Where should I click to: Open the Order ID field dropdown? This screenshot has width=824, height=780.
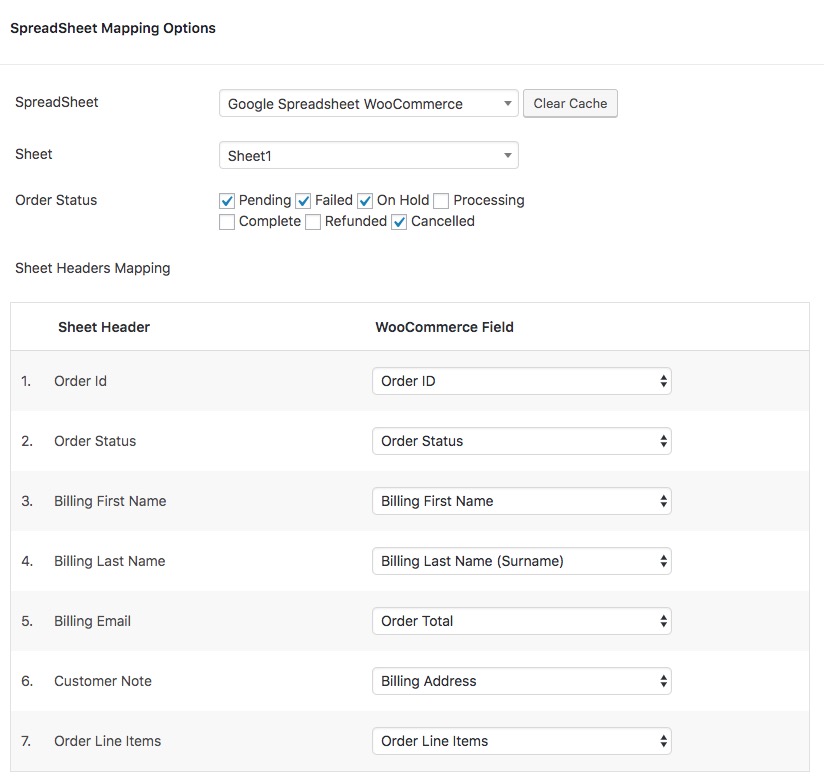click(x=521, y=381)
